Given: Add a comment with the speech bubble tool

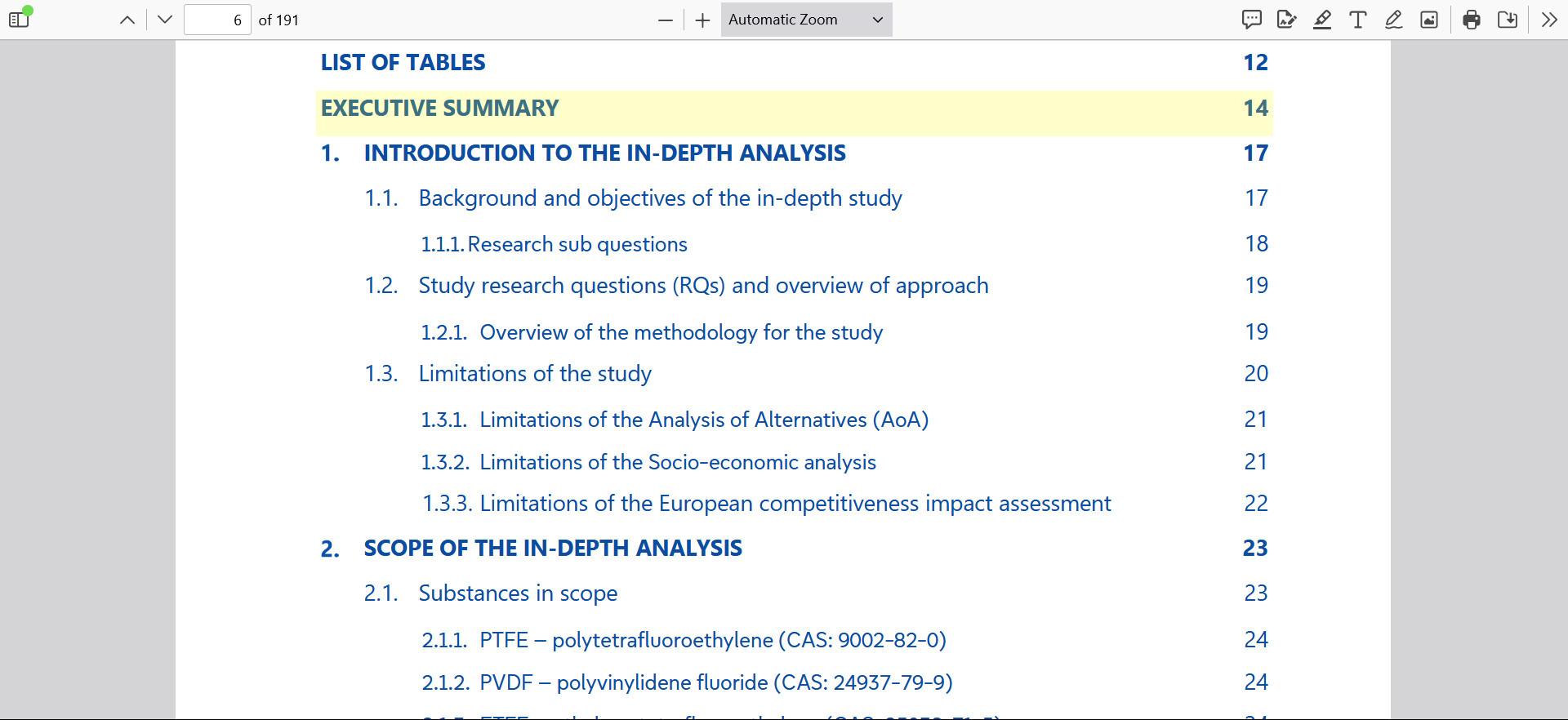Looking at the screenshot, I should click(x=1251, y=20).
